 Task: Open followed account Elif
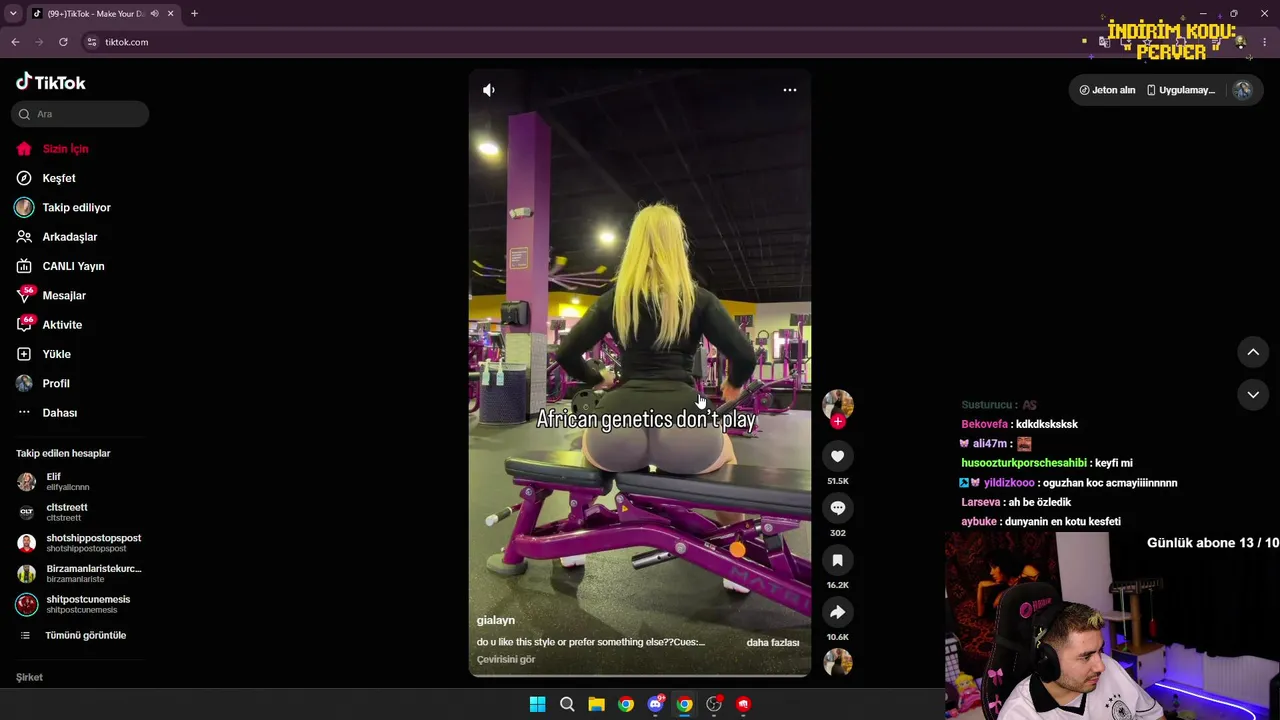tap(80, 482)
